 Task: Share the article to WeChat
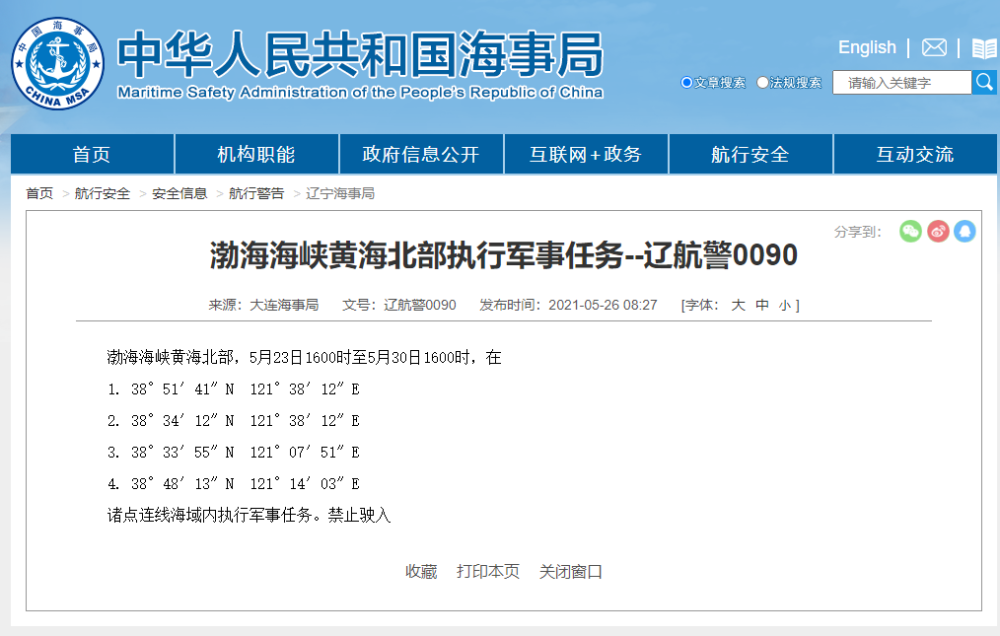tap(910, 231)
